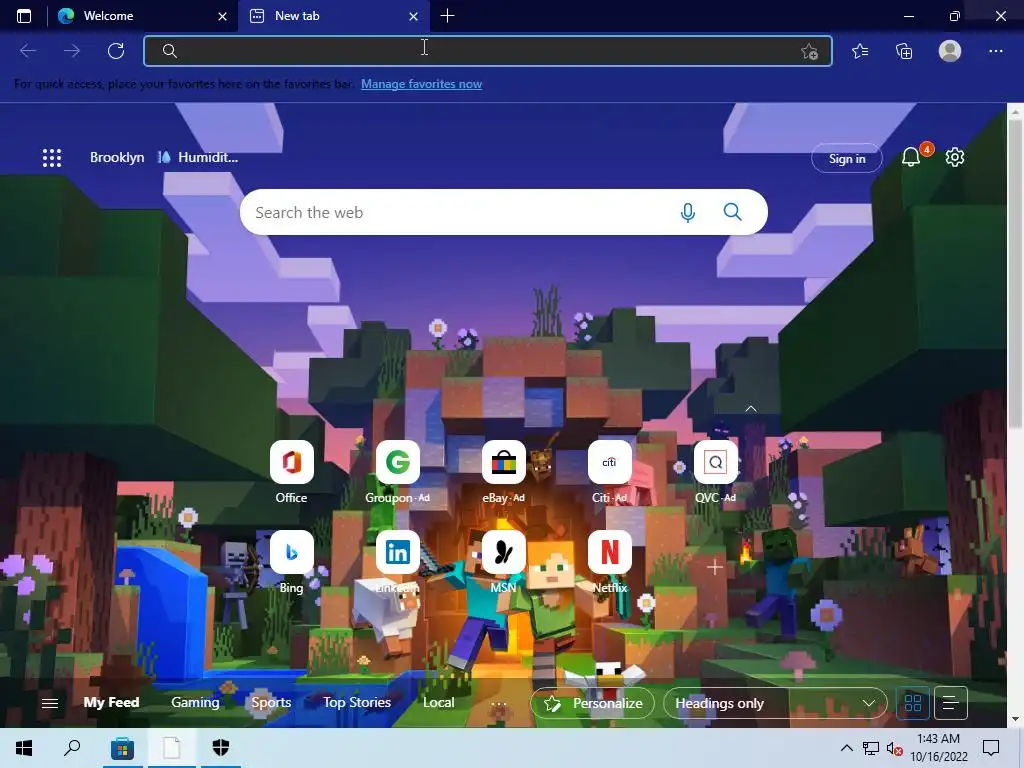
Task: Switch to the New tab tab
Action: pos(334,16)
